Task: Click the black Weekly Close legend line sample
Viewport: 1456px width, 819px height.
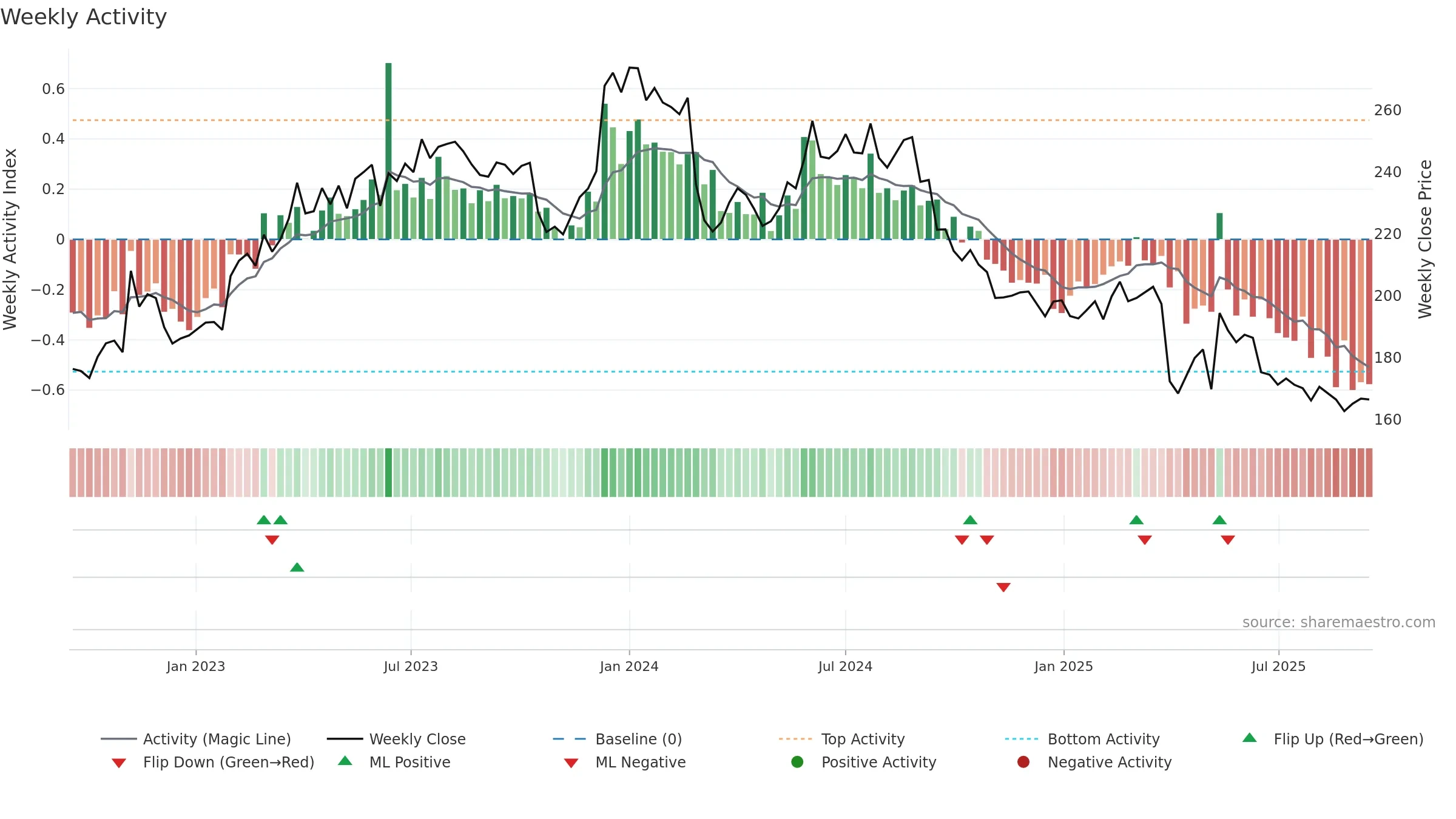Action: coord(345,739)
